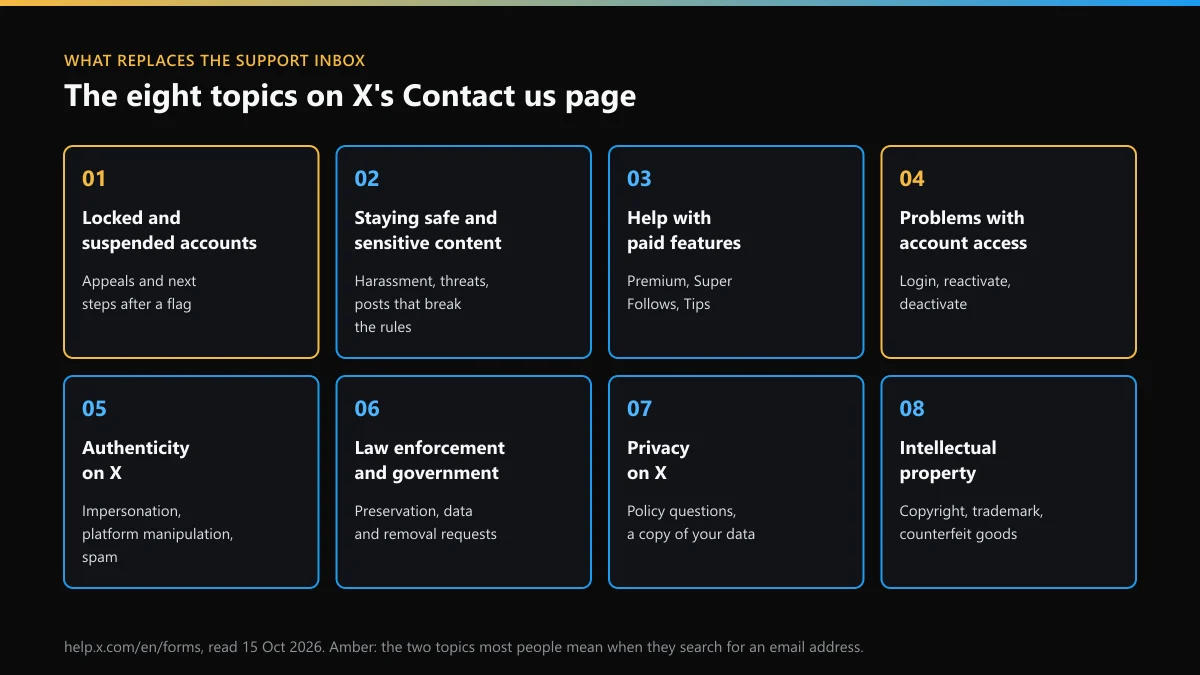Click the number 02 on second card
Screen dimensions: 1200x675
point(367,179)
